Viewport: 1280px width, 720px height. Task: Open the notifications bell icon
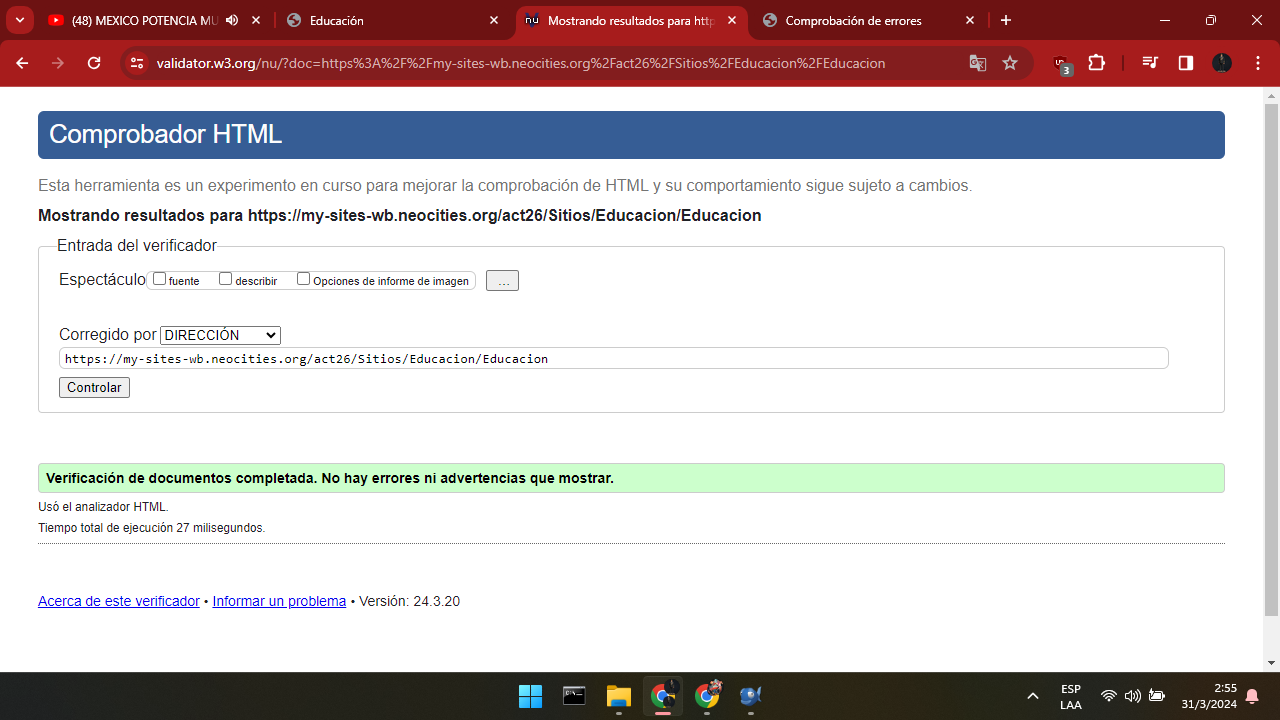pyautogui.click(x=1251, y=697)
